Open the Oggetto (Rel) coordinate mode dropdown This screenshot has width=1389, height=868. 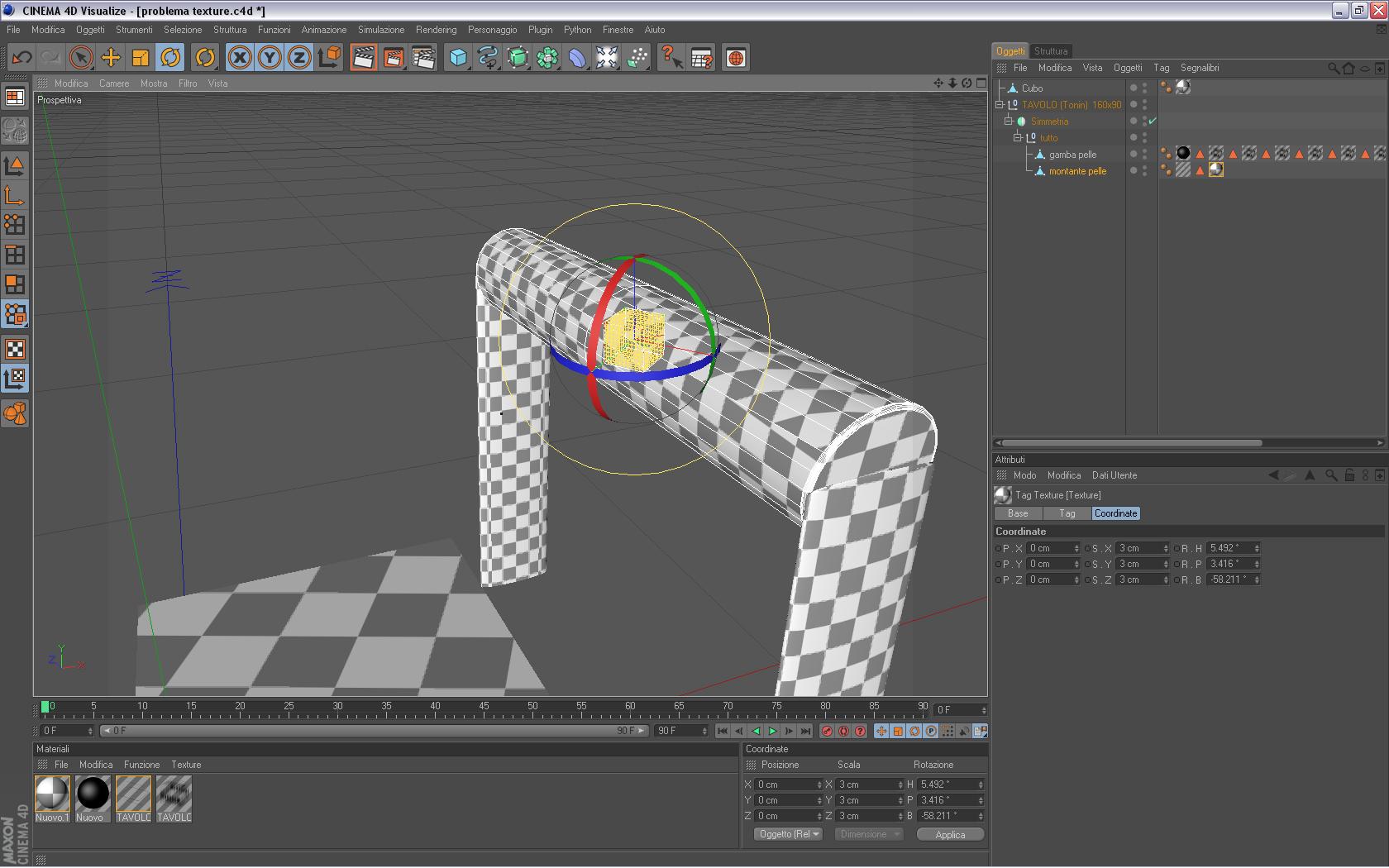[x=788, y=834]
